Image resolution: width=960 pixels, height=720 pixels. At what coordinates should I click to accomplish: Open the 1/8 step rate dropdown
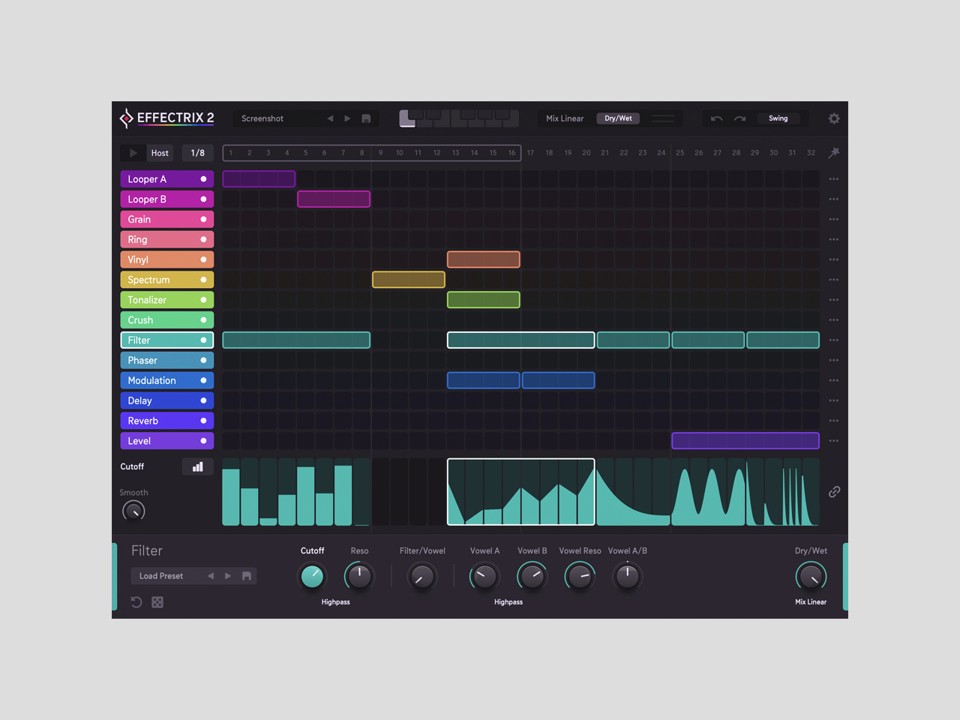click(197, 152)
